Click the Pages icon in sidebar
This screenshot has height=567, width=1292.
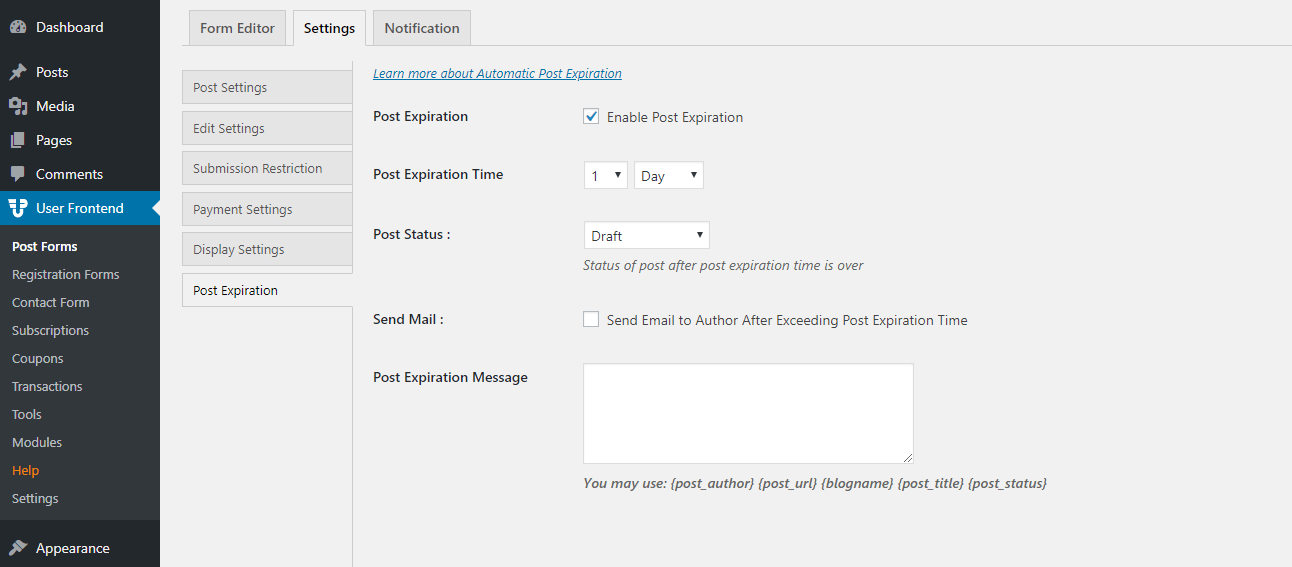click(18, 140)
